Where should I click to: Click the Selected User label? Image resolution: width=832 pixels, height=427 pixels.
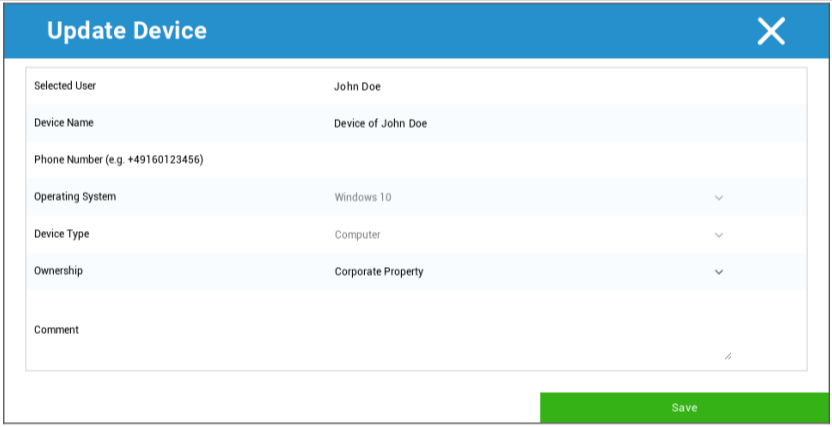coord(65,86)
